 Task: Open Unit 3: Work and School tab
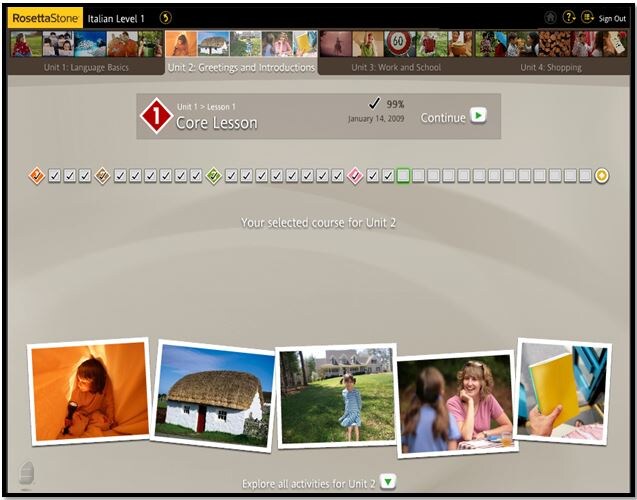(x=396, y=67)
